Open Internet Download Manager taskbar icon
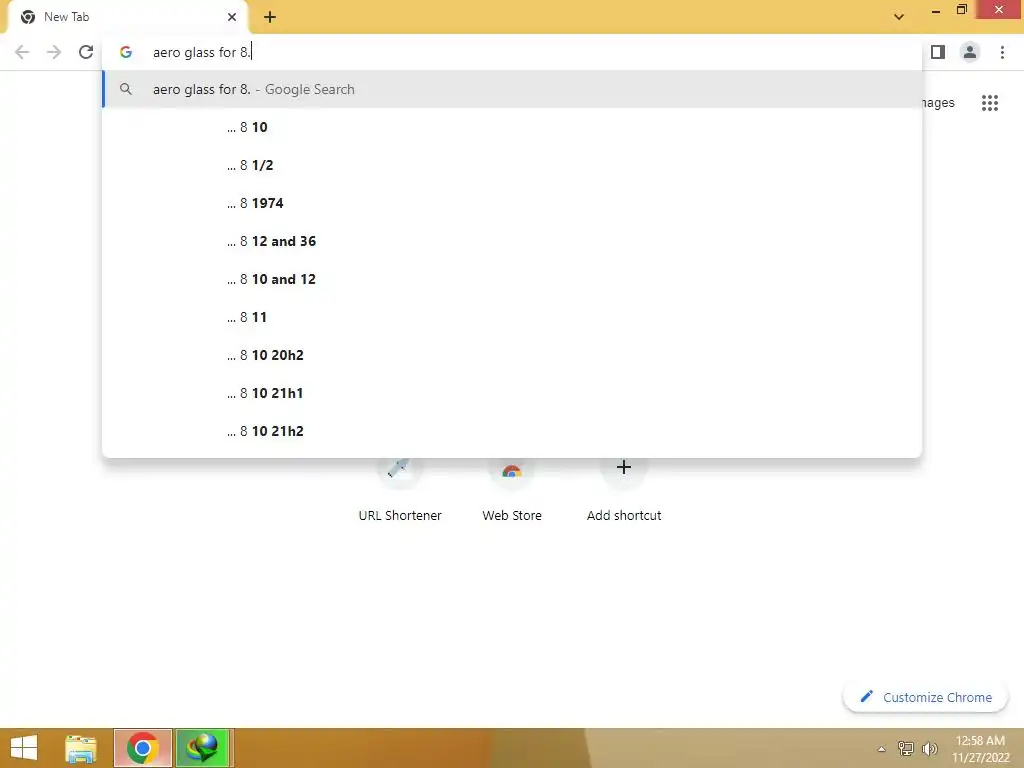Image resolution: width=1024 pixels, height=768 pixels. pyautogui.click(x=202, y=748)
